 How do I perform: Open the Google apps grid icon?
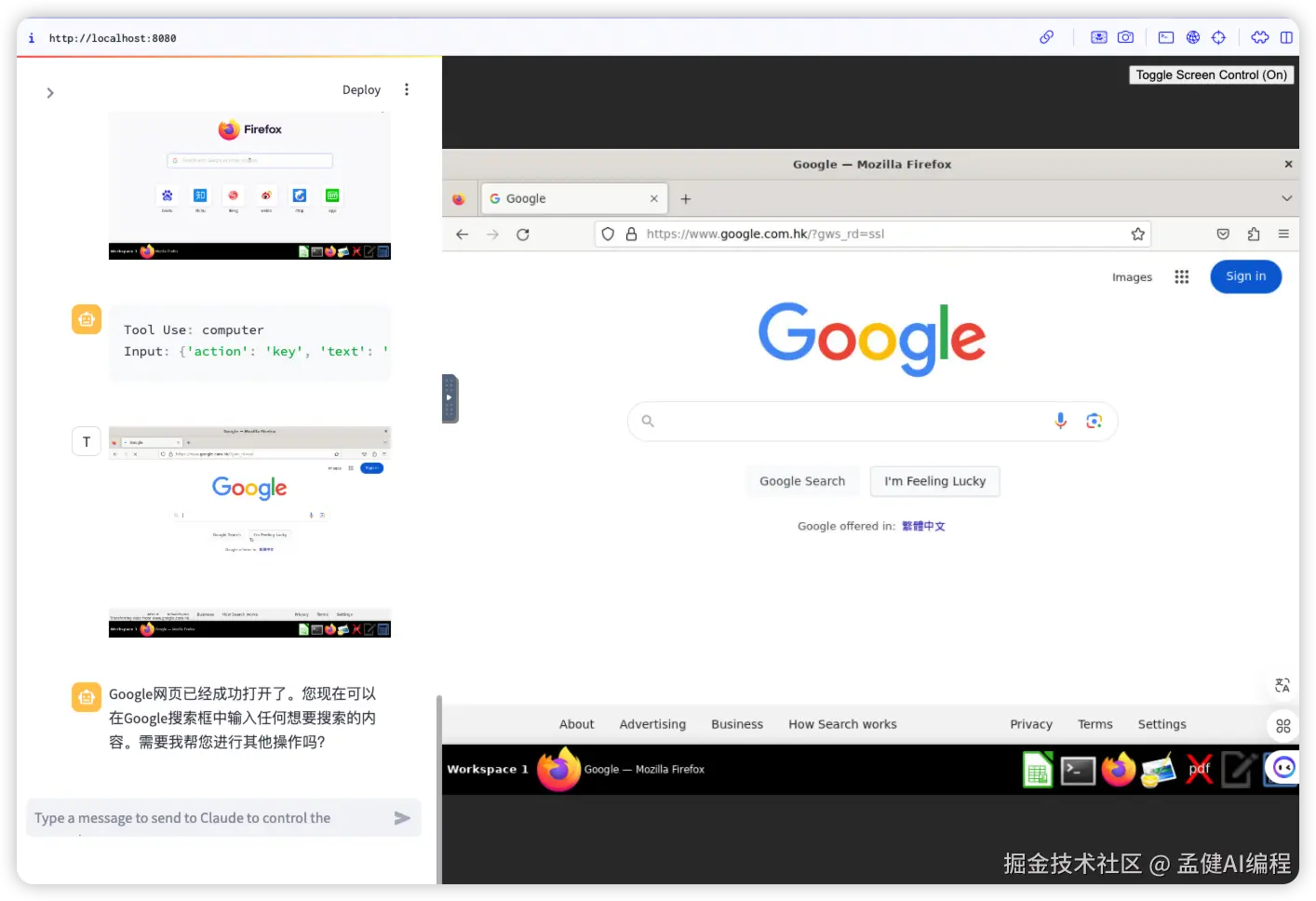(x=1182, y=276)
